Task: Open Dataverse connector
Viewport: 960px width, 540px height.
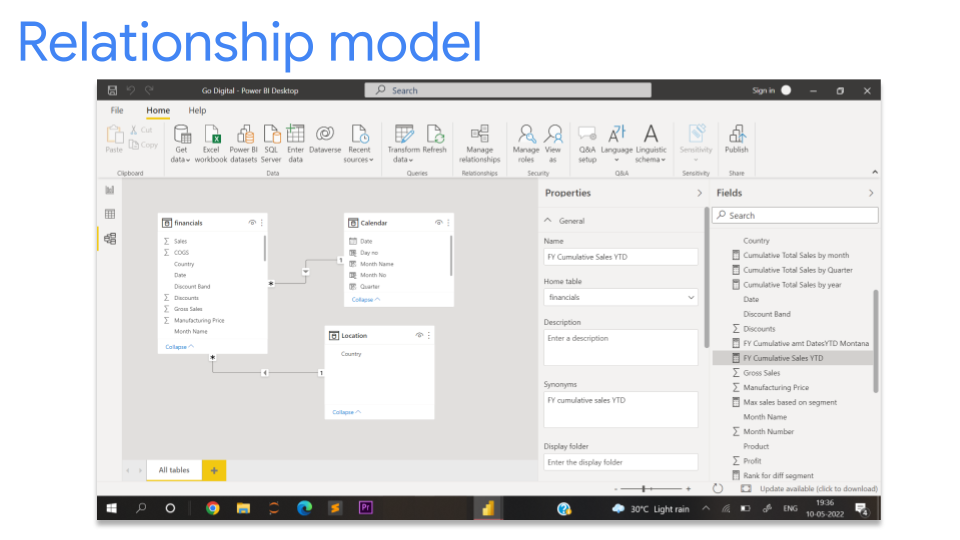Action: click(x=325, y=139)
